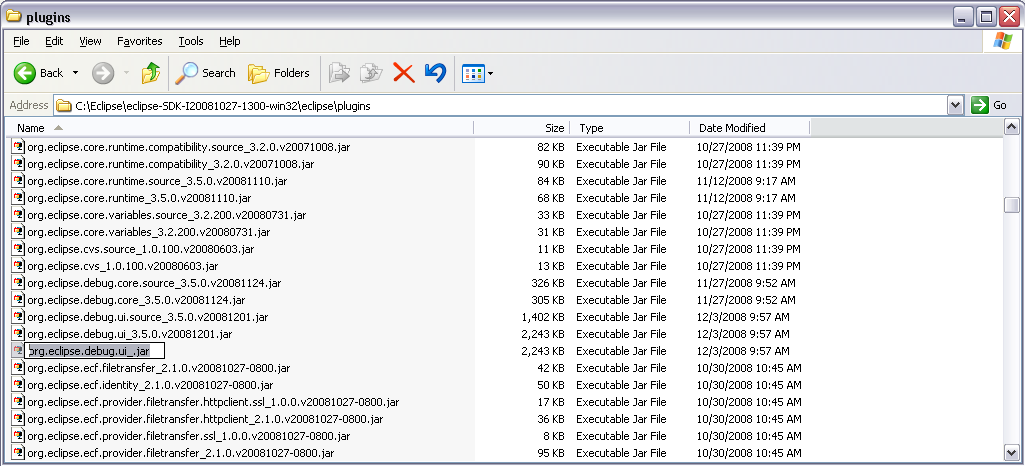Click the 1,402 KB size cell
This screenshot has width=1025, height=466.
[543, 317]
